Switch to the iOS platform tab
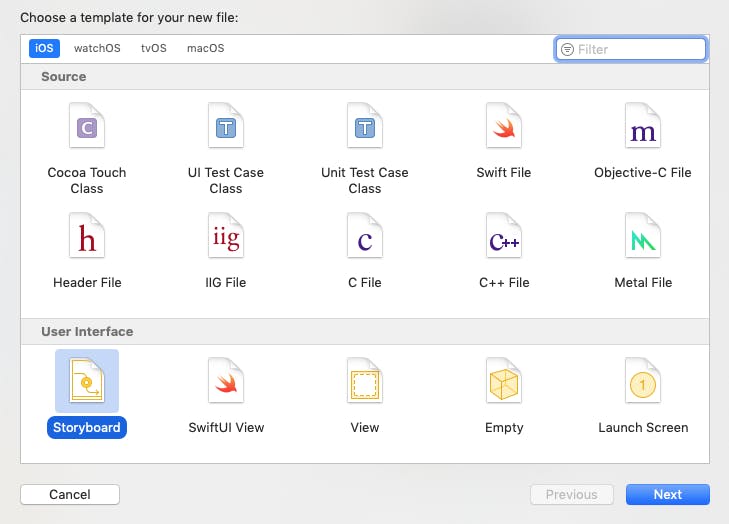 point(44,48)
